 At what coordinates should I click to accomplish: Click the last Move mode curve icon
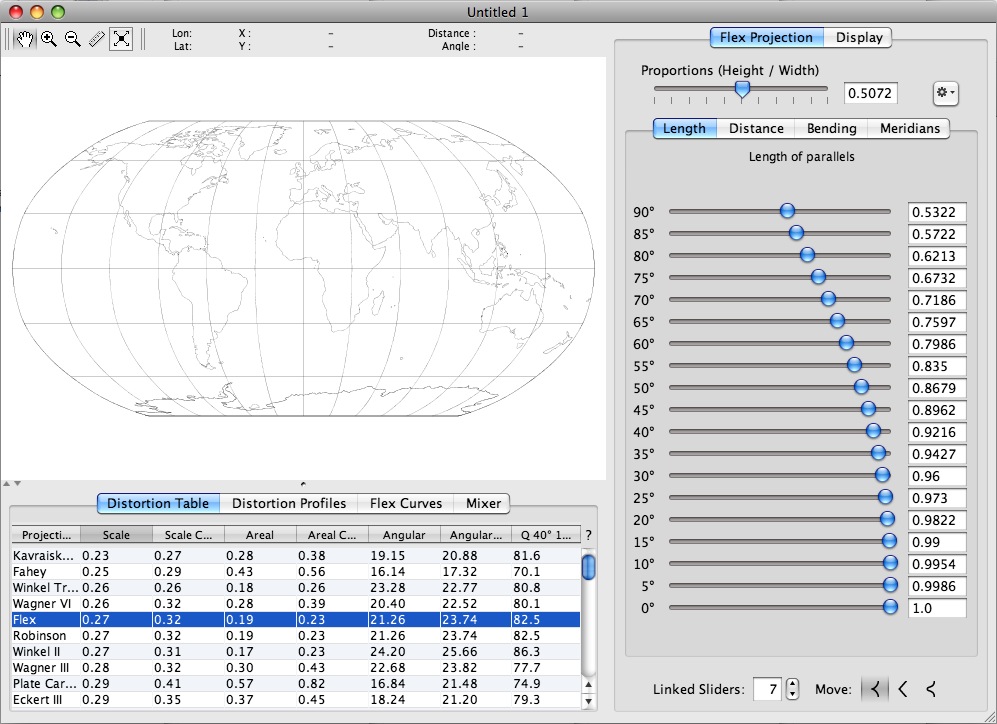click(931, 688)
